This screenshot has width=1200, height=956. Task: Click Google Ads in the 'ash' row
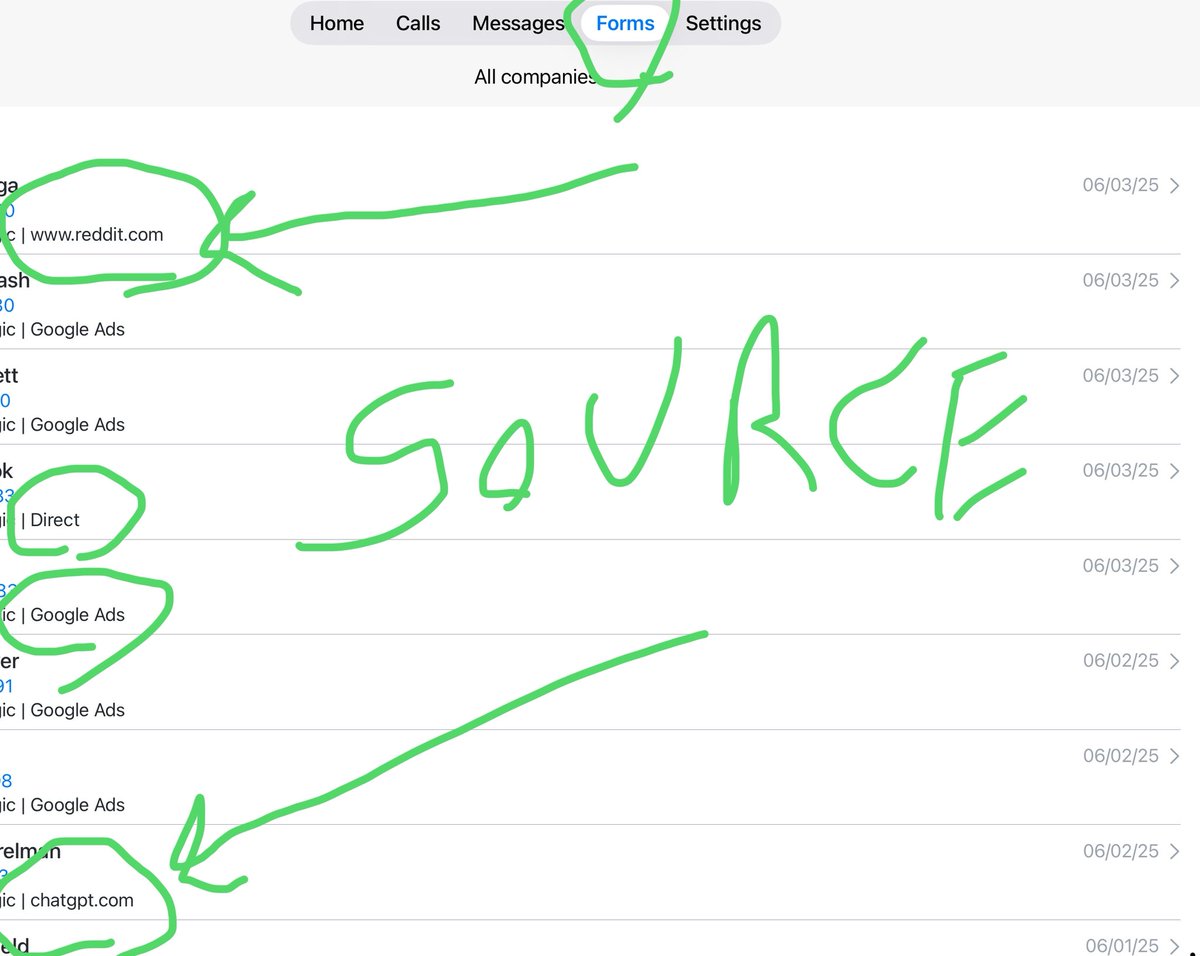coord(78,329)
